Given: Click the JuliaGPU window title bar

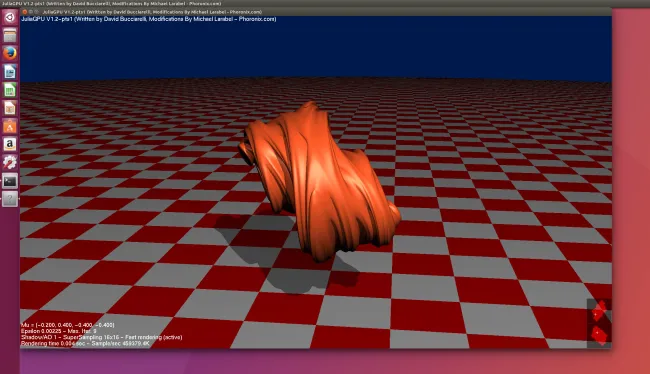Looking at the screenshot, I should tap(316, 12).
